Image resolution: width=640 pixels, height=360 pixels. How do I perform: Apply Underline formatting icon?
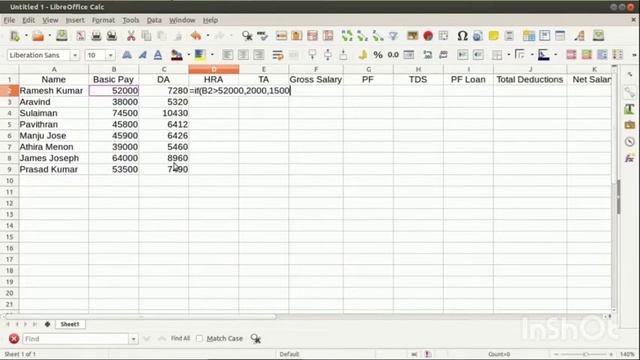(158, 55)
